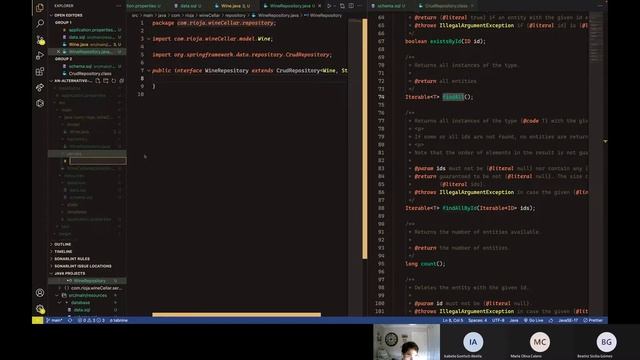Change Java language mode in status bar
The width and height of the screenshot is (640, 360).
514,320
